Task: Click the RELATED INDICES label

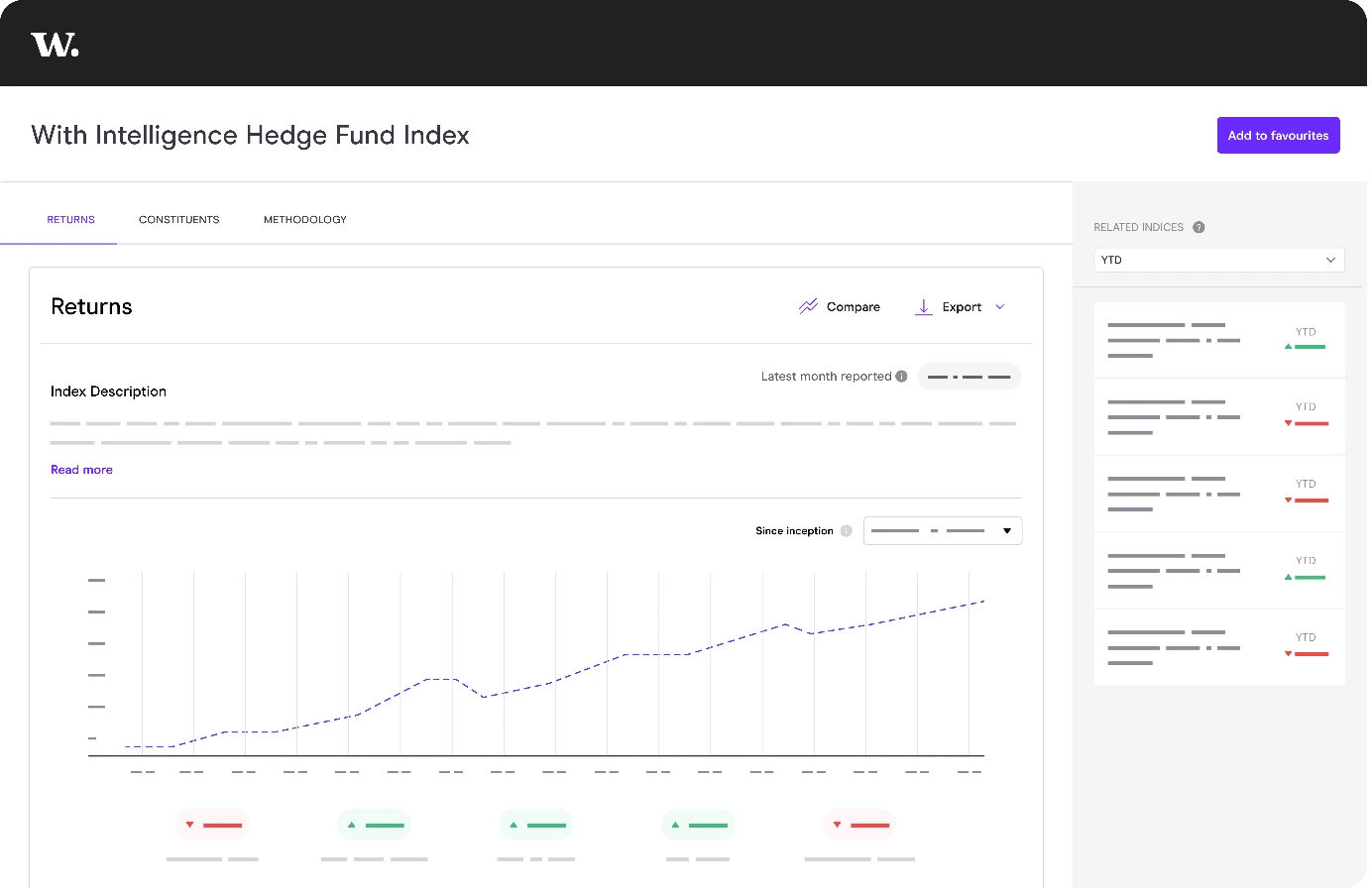Action: tap(1138, 227)
